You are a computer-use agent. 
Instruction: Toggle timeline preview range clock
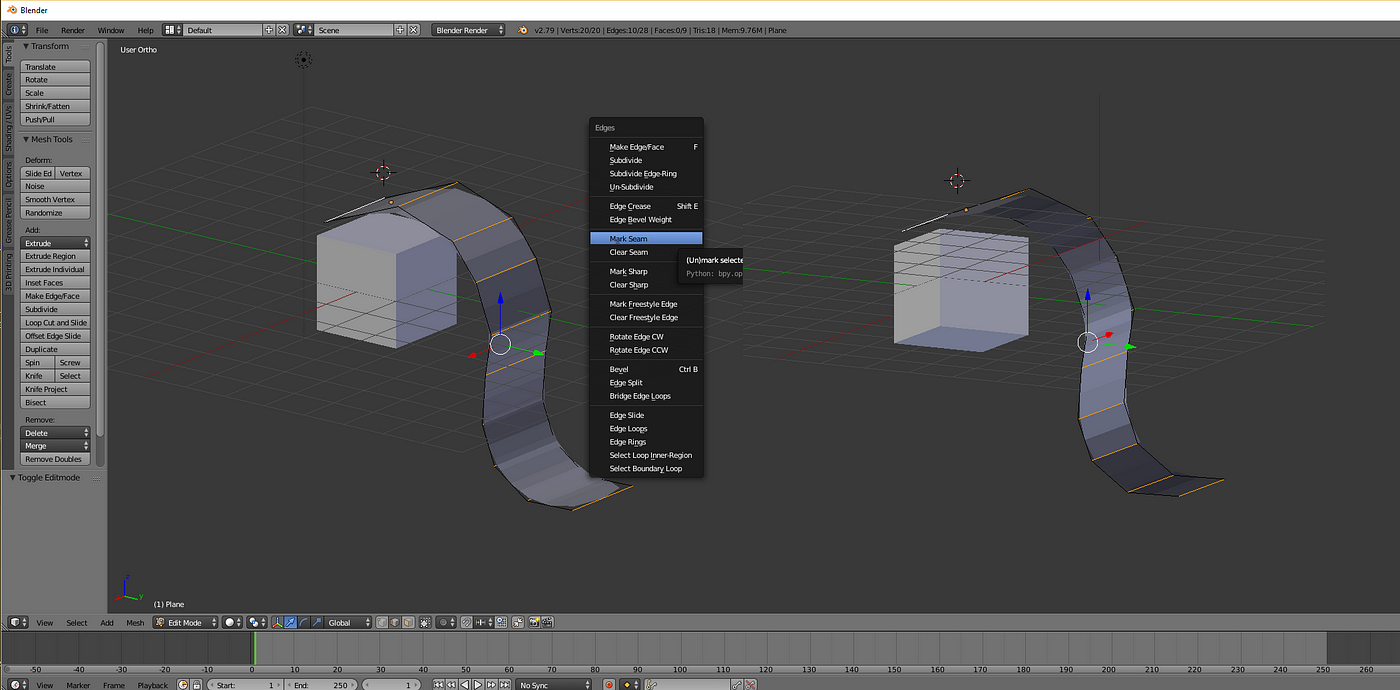[183, 685]
